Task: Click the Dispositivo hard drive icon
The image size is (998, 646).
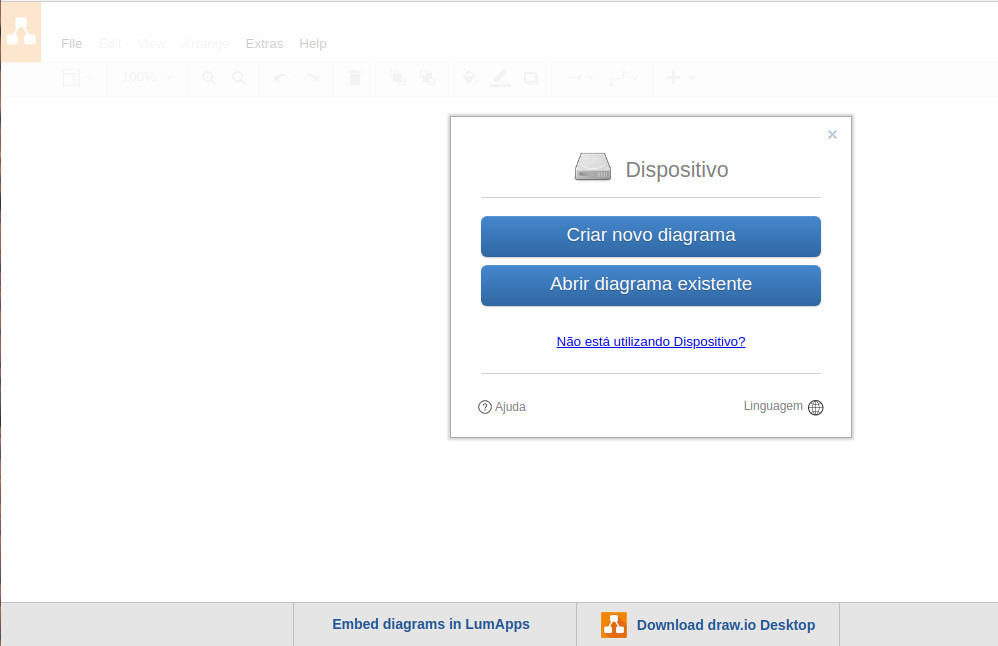Action: (x=593, y=167)
